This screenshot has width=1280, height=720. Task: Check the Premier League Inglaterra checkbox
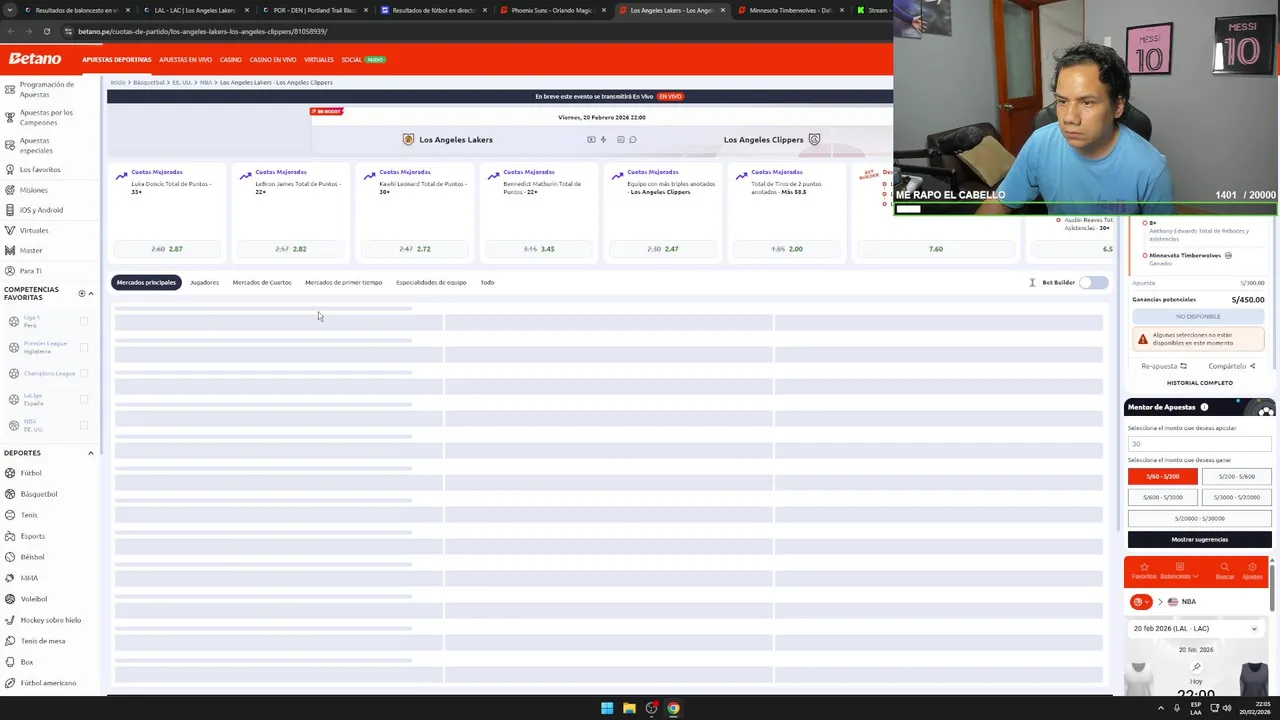84,347
